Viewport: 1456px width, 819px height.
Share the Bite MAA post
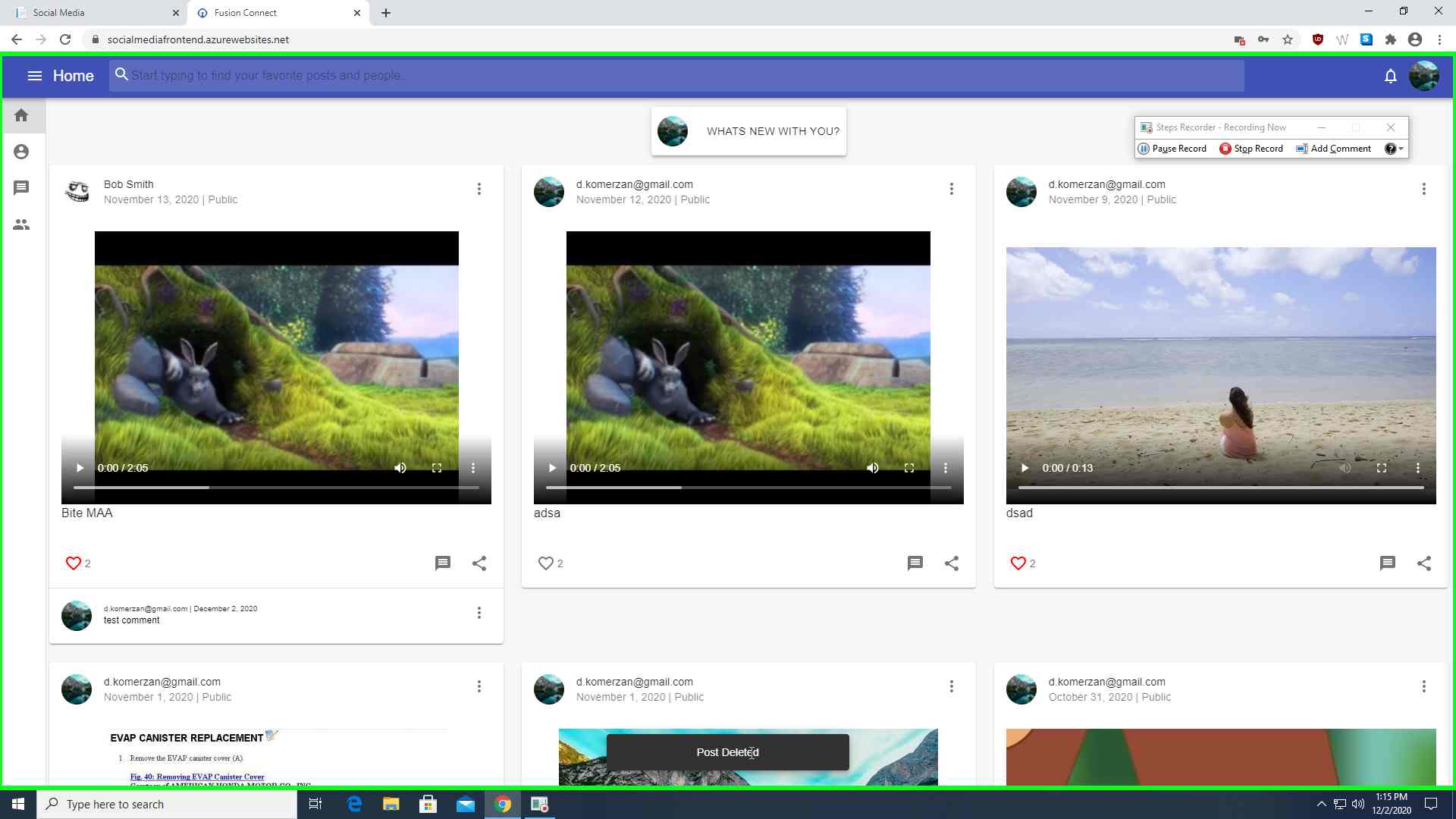click(479, 563)
